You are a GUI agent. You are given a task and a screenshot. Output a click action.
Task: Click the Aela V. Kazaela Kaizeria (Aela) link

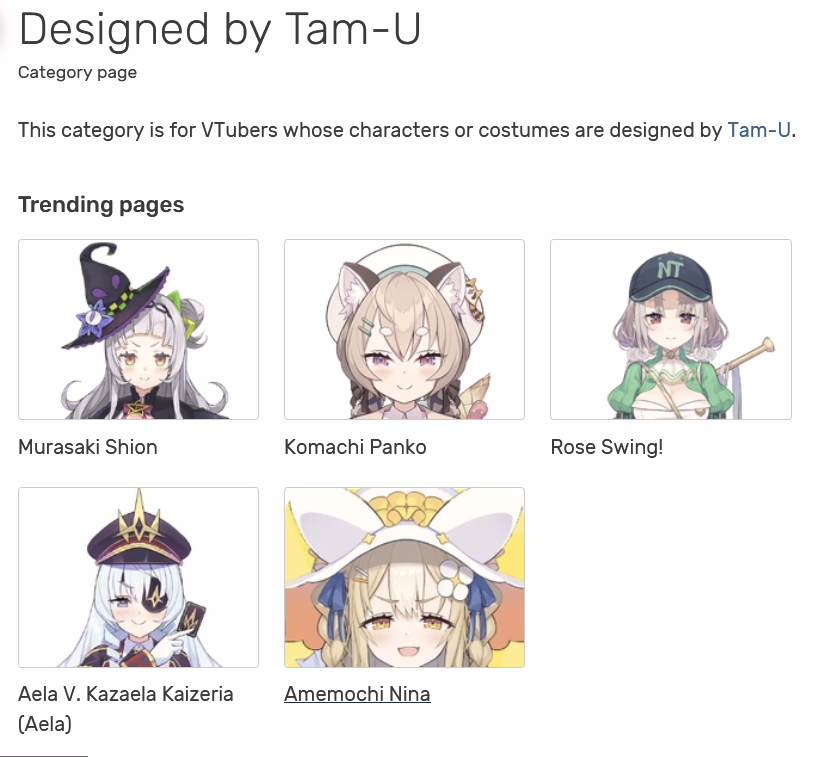126,709
